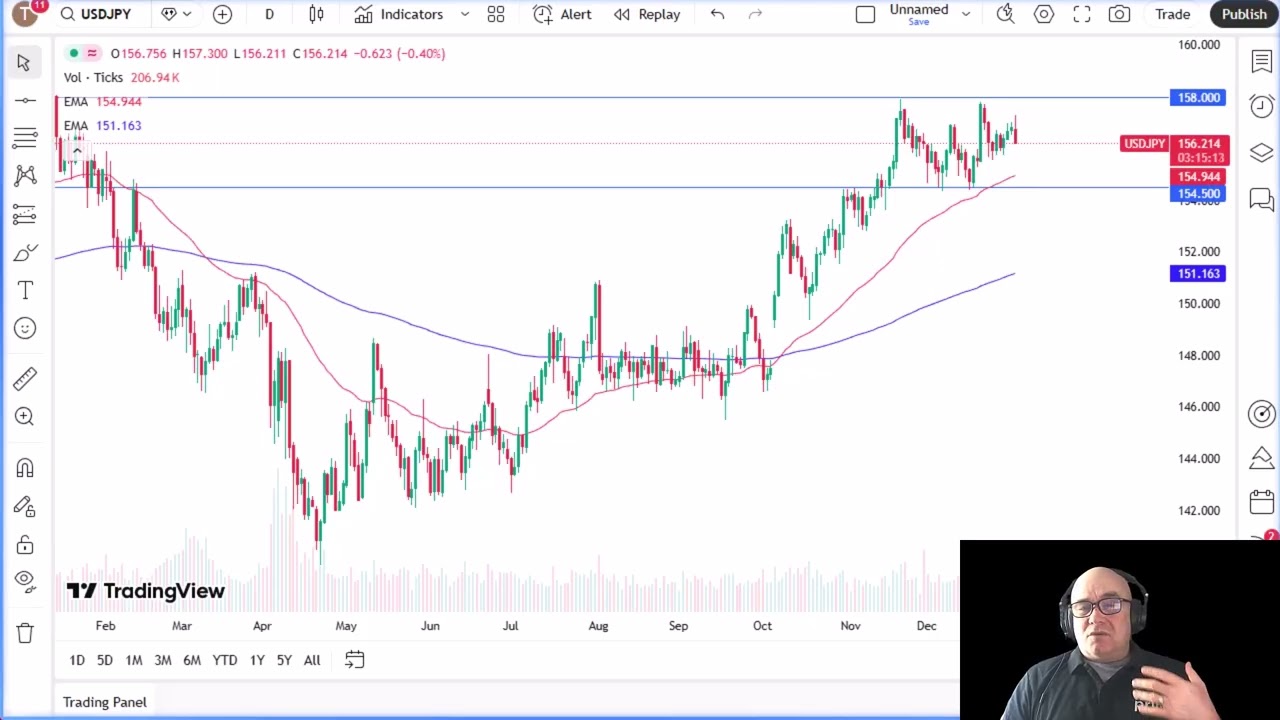Select the Text annotation tool
The image size is (1280, 720).
point(24,290)
